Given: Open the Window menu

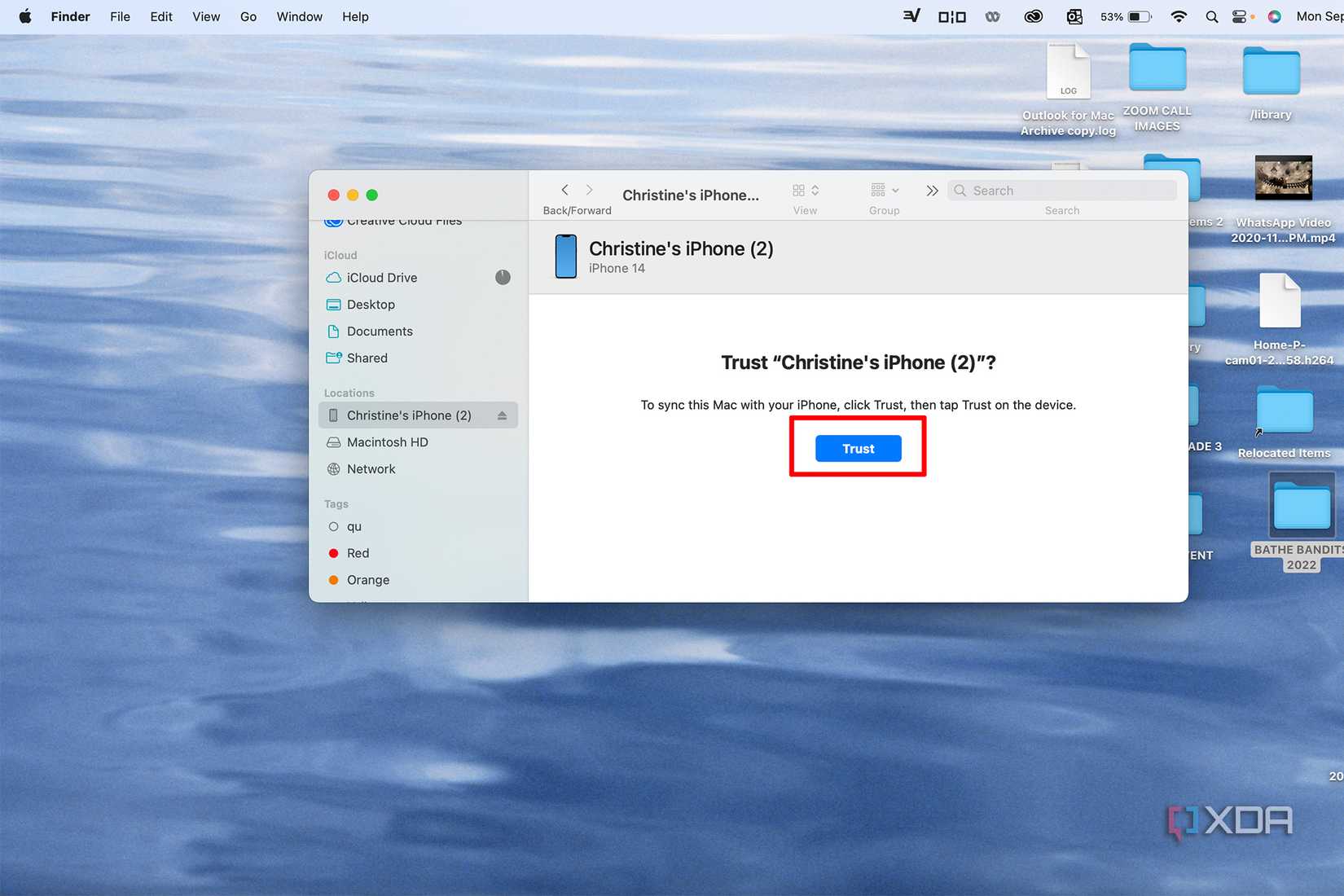Looking at the screenshot, I should click(x=299, y=16).
